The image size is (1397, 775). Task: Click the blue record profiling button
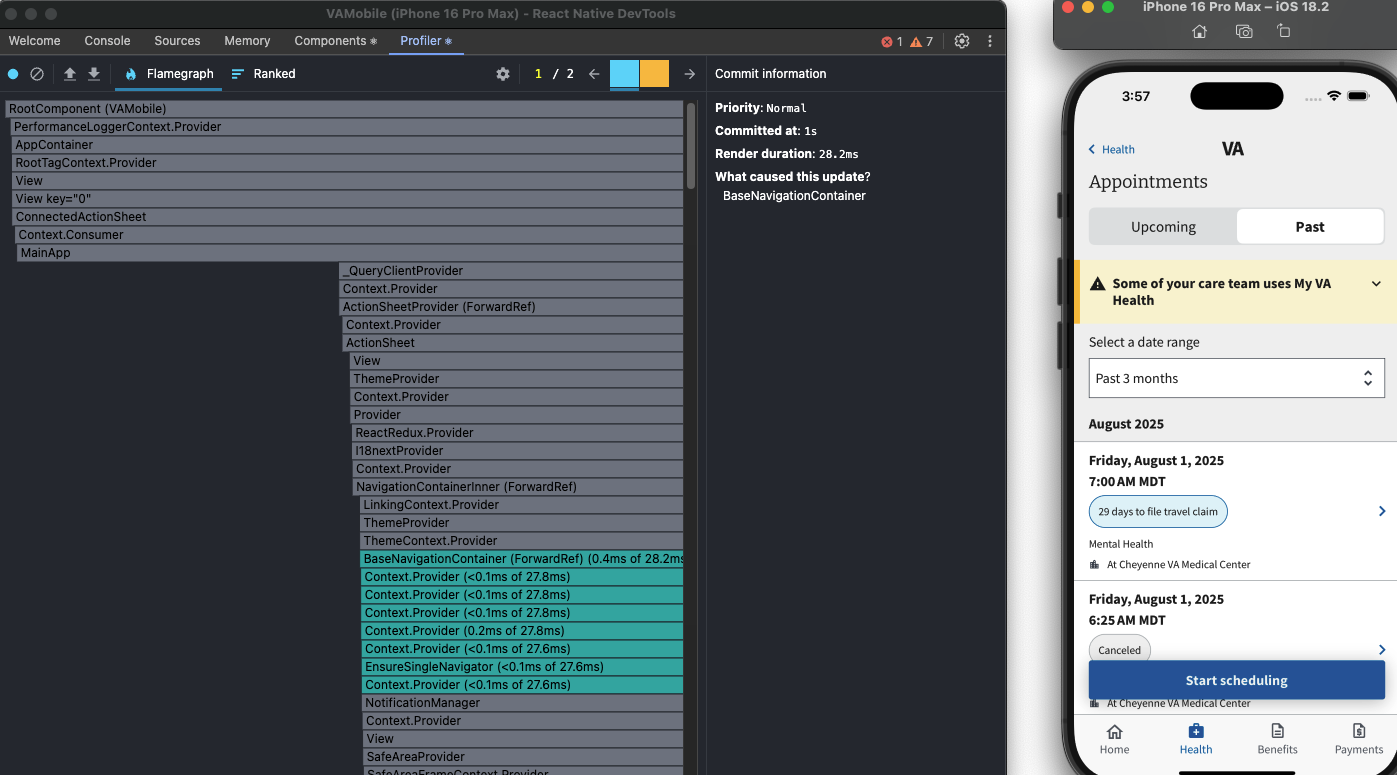[x=13, y=74]
